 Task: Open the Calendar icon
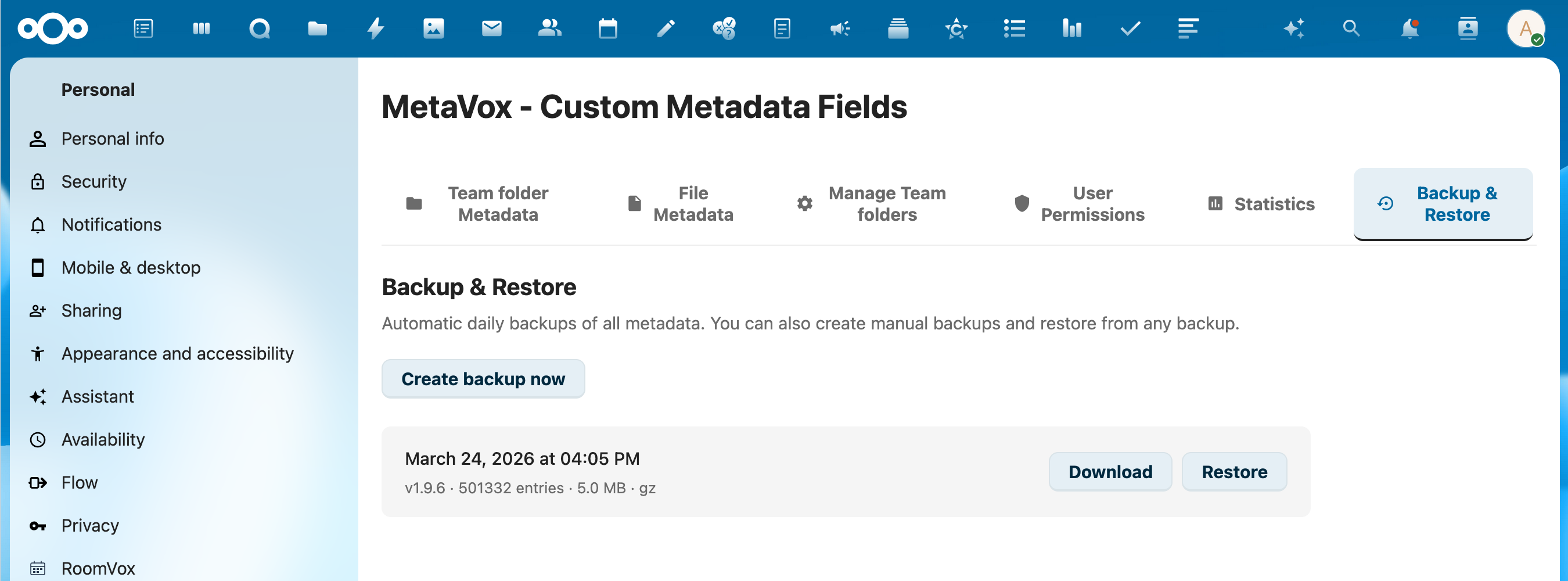point(607,28)
